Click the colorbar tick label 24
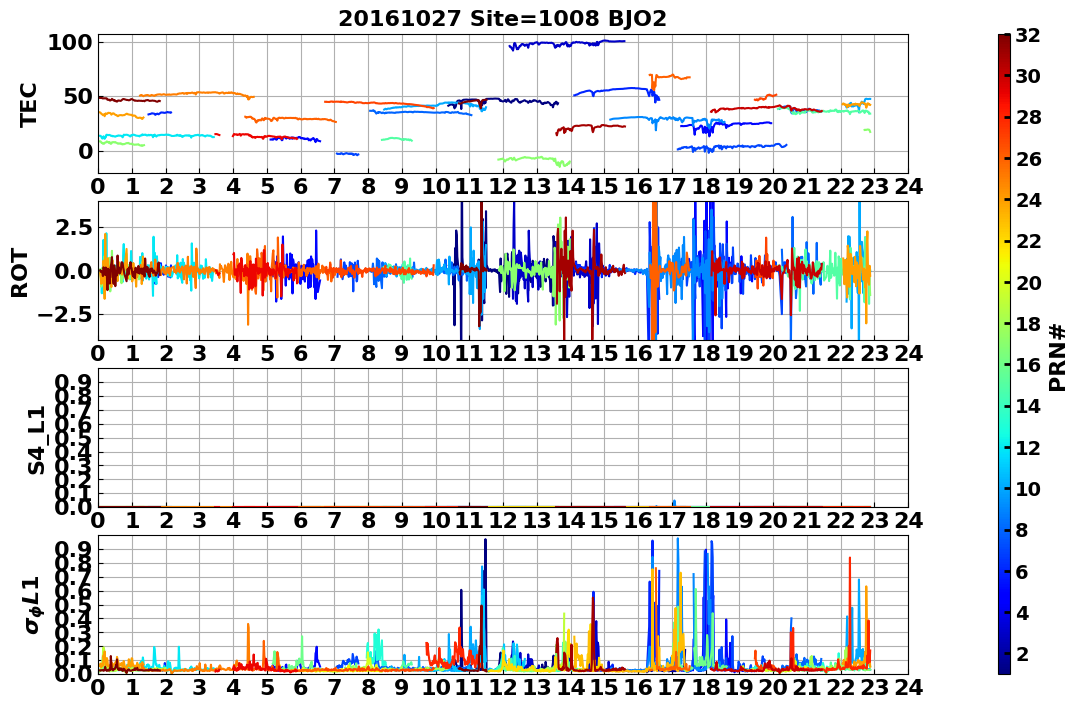Image resolution: width=1077 pixels, height=709 pixels. [x=1028, y=201]
